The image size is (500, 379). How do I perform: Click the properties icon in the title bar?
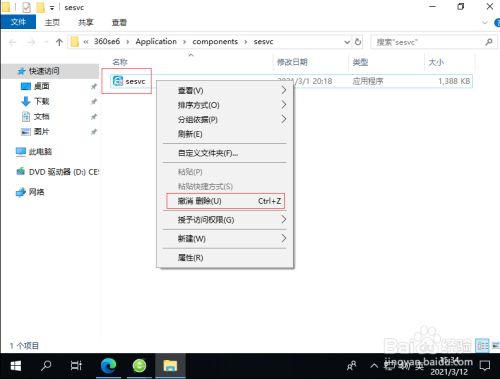coord(27,7)
